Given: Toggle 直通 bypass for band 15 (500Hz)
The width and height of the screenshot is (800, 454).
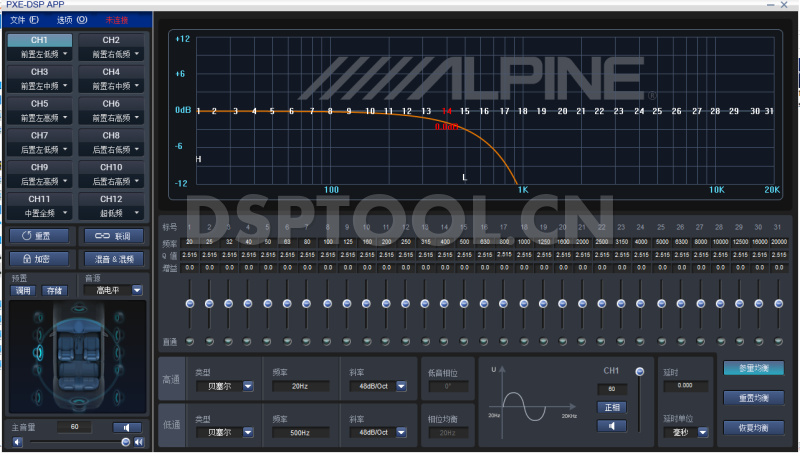Looking at the screenshot, I should click(x=464, y=341).
